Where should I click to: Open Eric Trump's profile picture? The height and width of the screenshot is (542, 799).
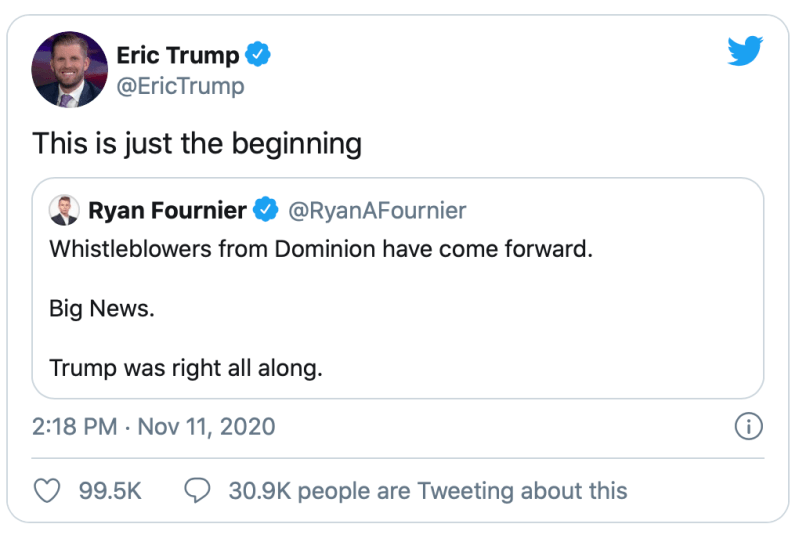[x=69, y=69]
